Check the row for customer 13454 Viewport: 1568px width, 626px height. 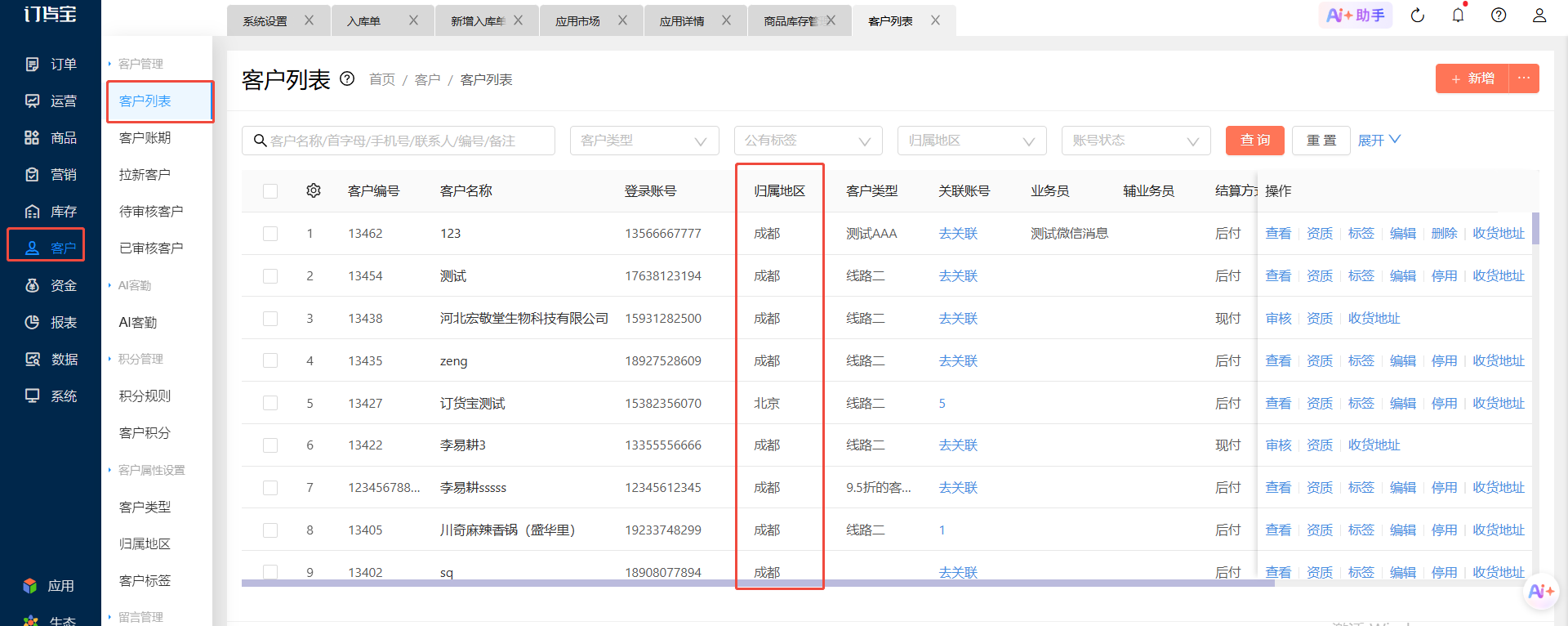coord(270,276)
